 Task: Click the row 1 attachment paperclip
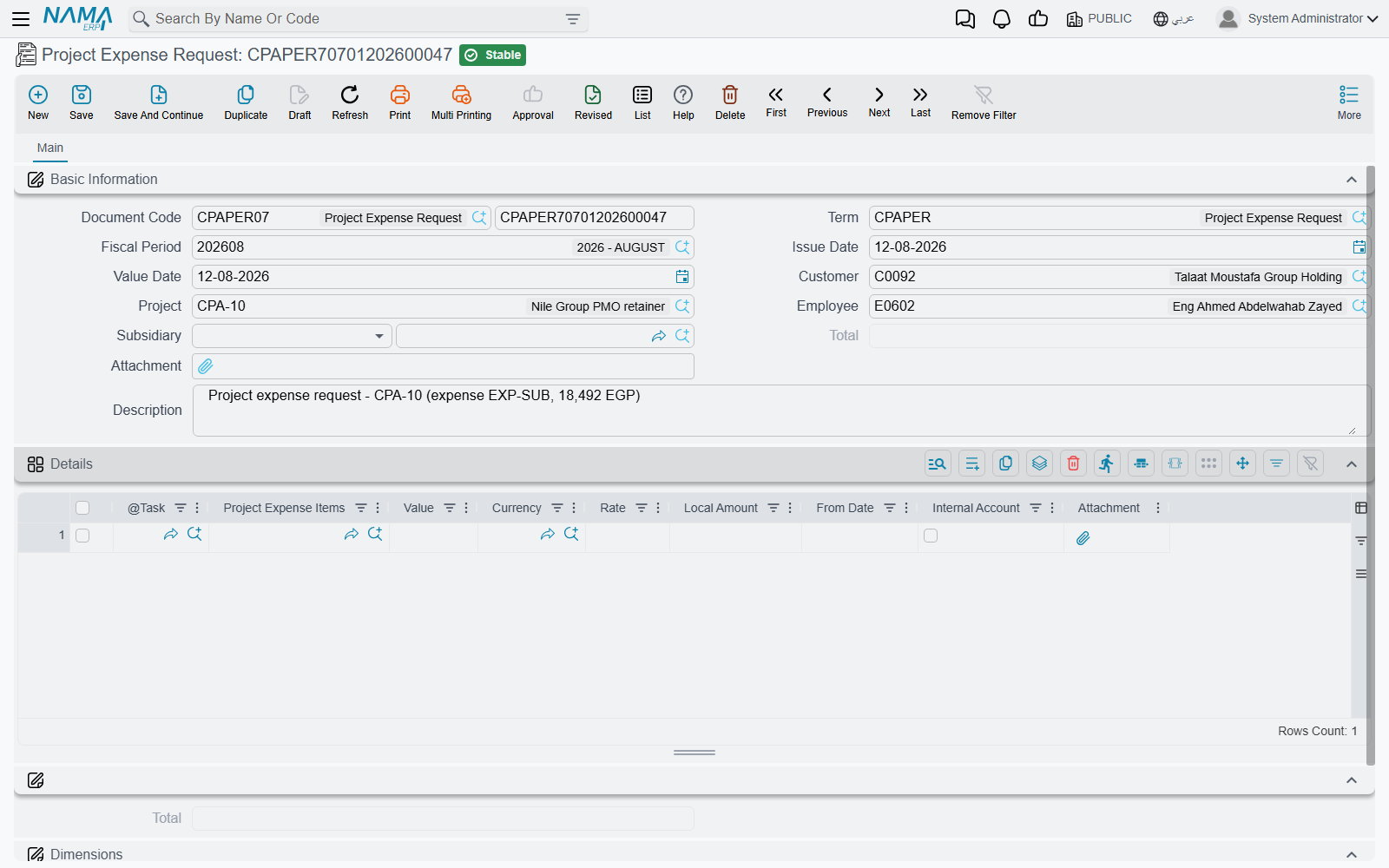click(1083, 538)
